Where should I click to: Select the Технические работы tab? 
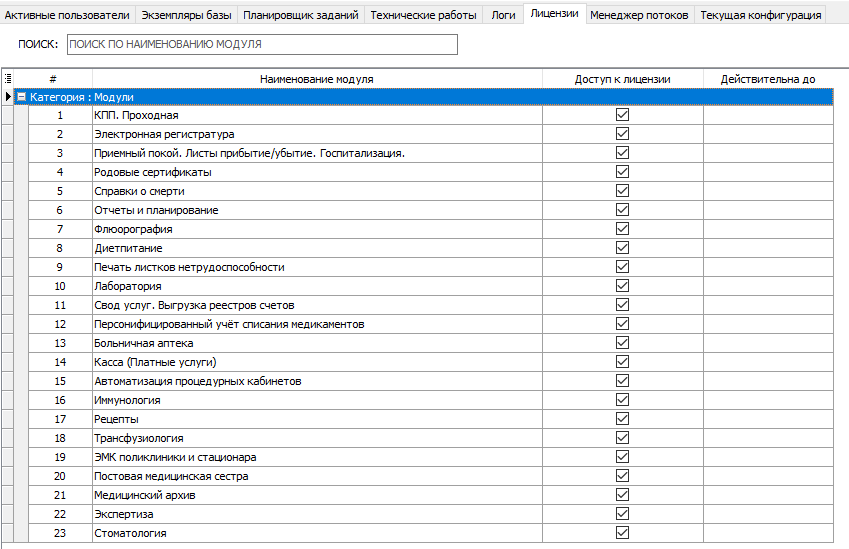tap(423, 15)
